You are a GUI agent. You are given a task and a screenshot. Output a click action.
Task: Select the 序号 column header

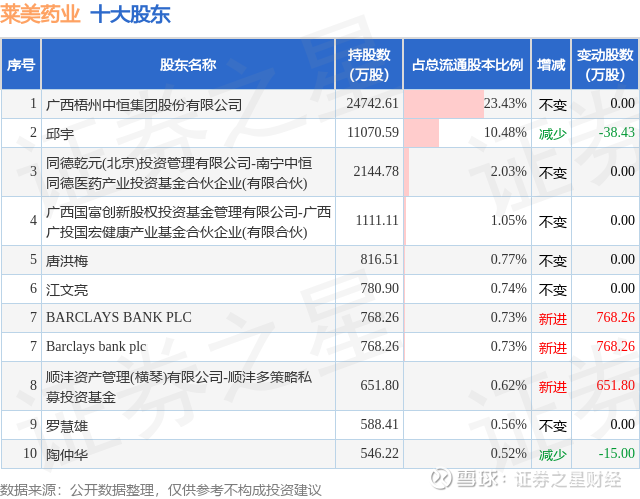(x=21, y=64)
